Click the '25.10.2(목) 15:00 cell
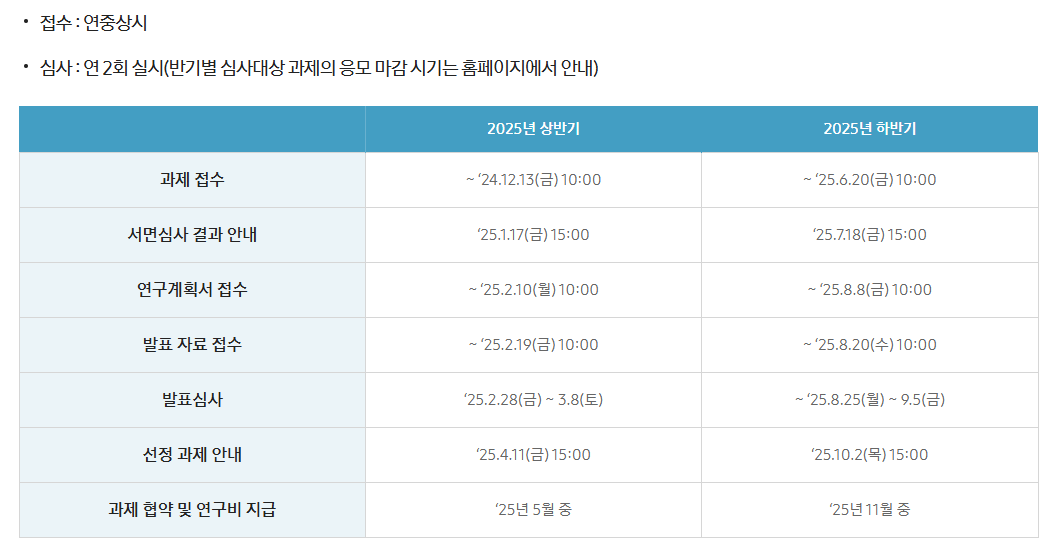This screenshot has height=552, width=1061. click(870, 455)
